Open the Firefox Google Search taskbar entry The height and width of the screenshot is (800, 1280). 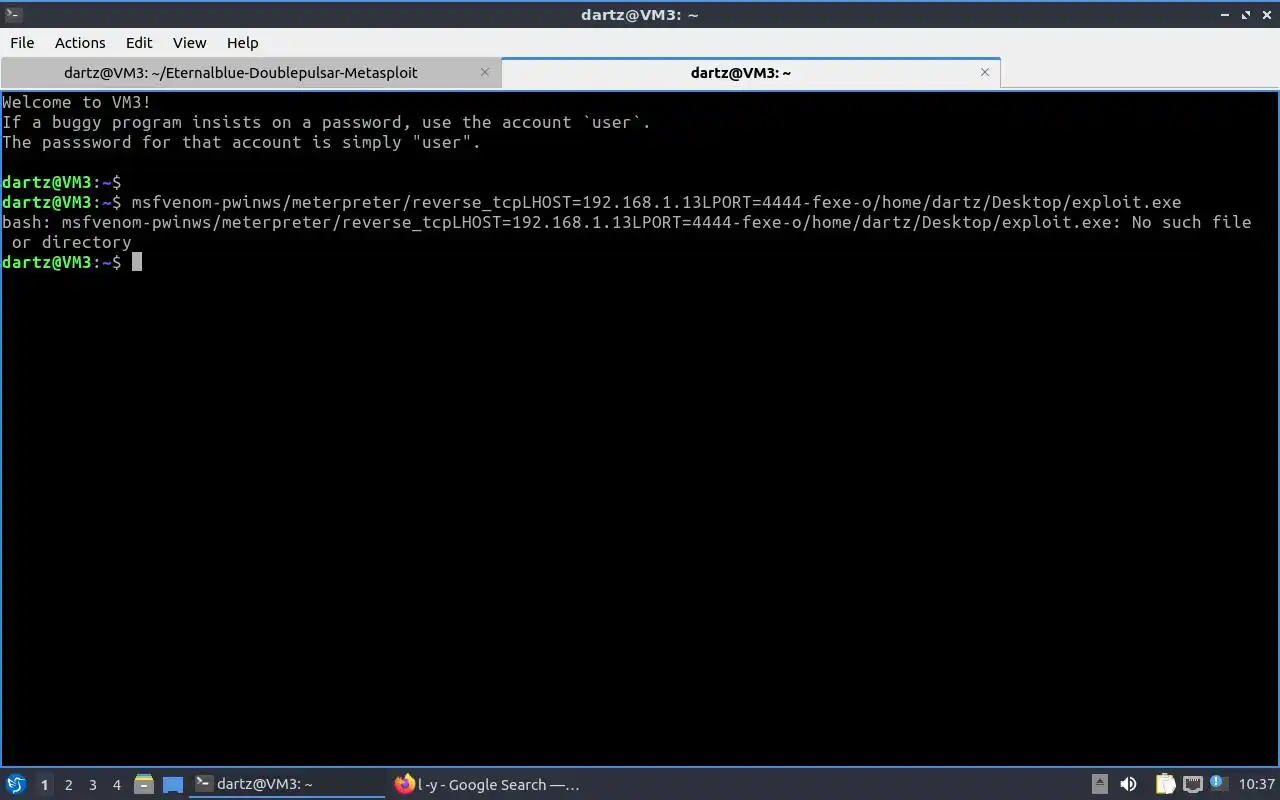pyautogui.click(x=488, y=784)
